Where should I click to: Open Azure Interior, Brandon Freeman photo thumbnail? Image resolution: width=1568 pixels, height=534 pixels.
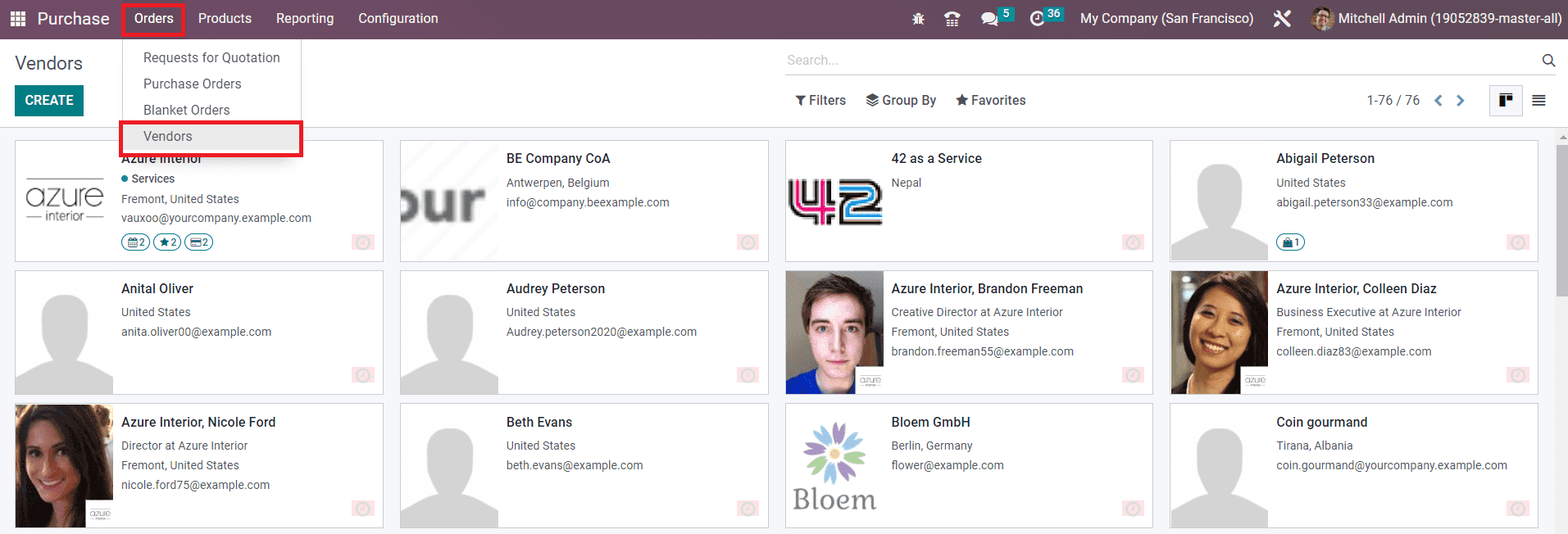pyautogui.click(x=834, y=333)
